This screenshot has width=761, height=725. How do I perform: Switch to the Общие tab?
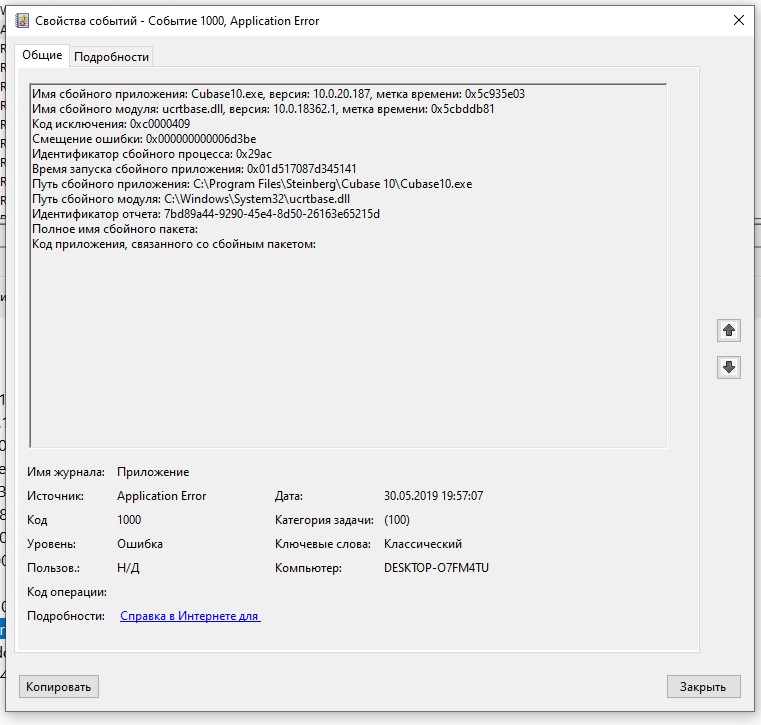tap(42, 55)
